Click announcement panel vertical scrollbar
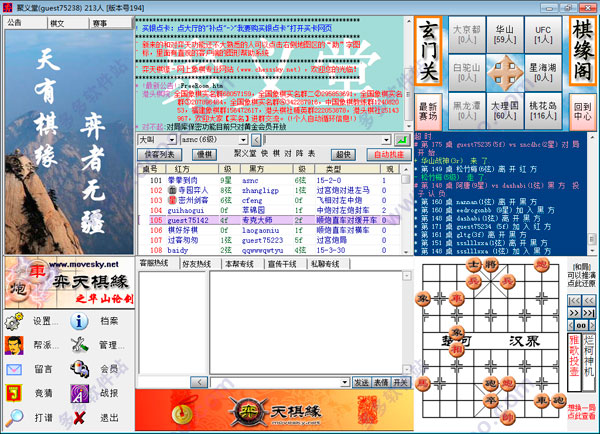This screenshot has width=600, height=434. coord(408,73)
